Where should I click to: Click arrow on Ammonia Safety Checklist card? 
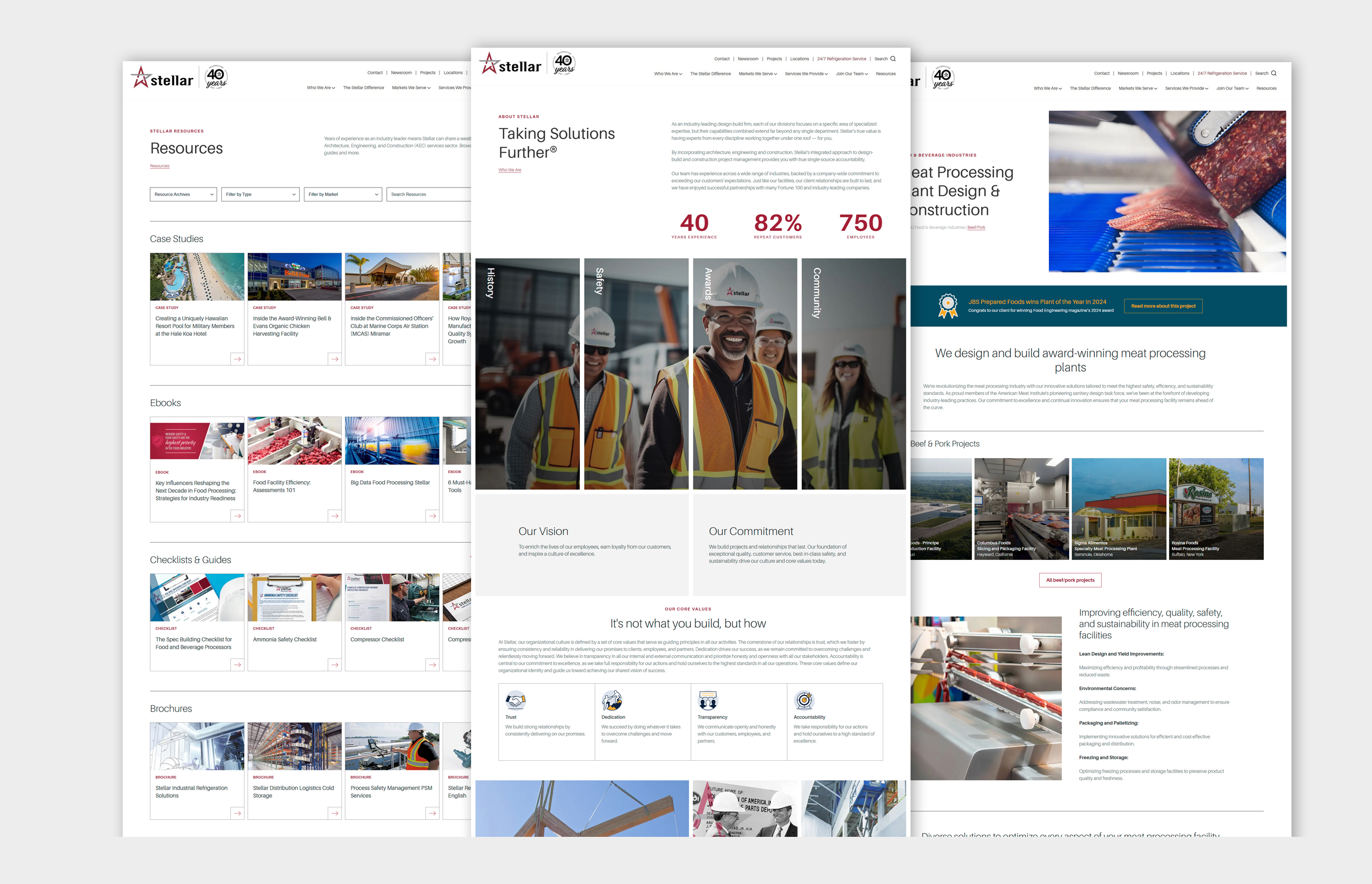click(x=334, y=665)
